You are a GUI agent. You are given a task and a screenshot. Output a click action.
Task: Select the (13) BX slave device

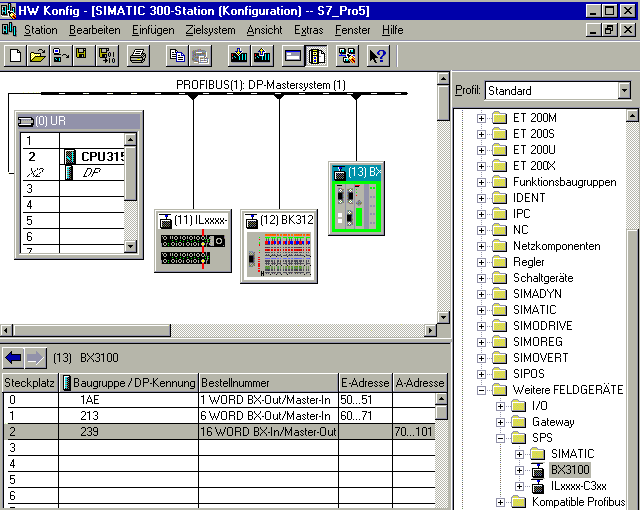(x=356, y=199)
